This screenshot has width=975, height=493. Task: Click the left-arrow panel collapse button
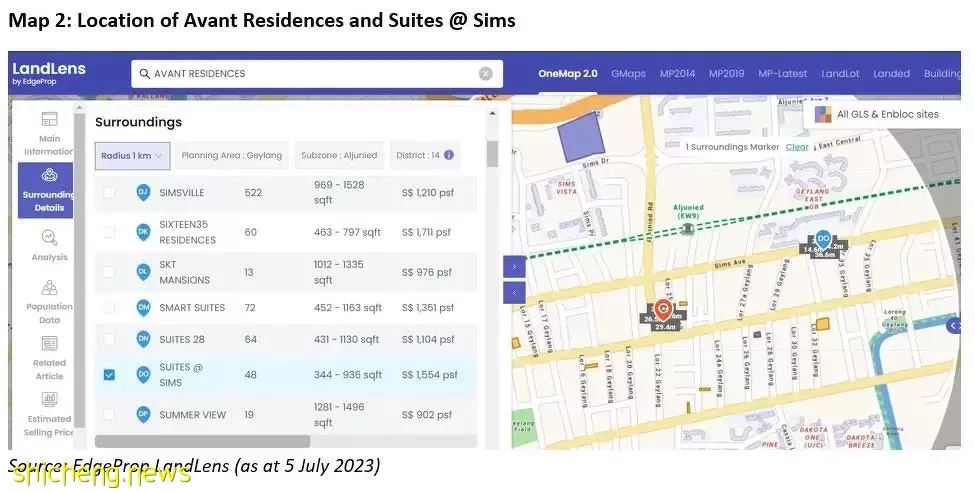click(x=514, y=292)
